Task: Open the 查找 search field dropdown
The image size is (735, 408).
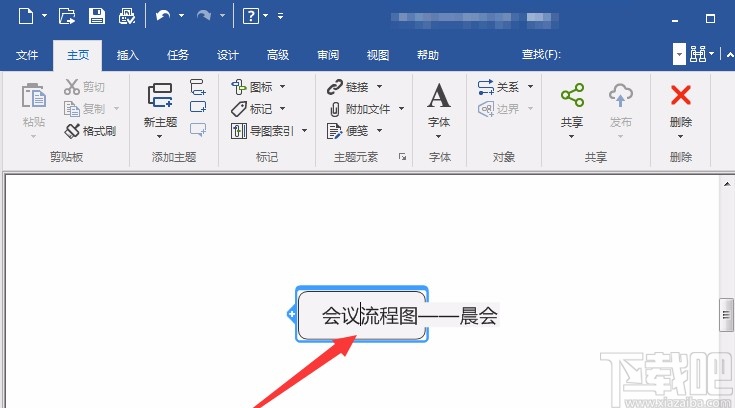Action: (679, 54)
